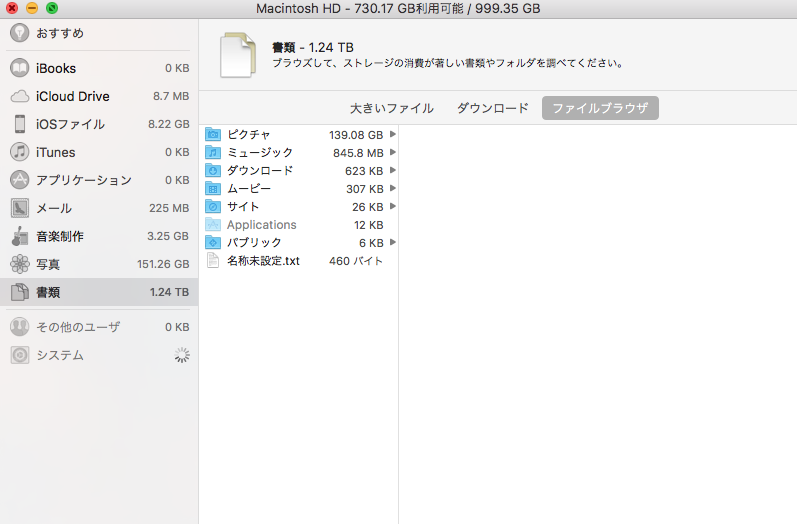Switch to the 大きいファイル tab
The width and height of the screenshot is (797, 524).
click(x=391, y=108)
